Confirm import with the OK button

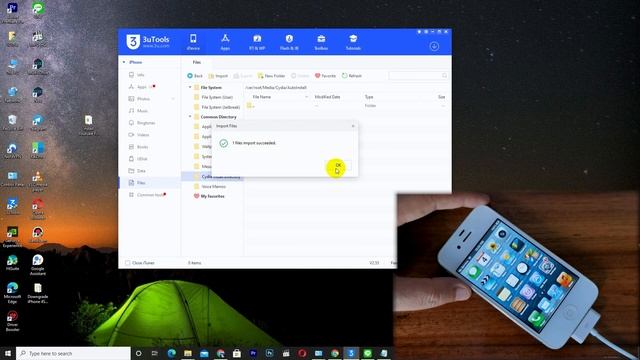pos(338,165)
